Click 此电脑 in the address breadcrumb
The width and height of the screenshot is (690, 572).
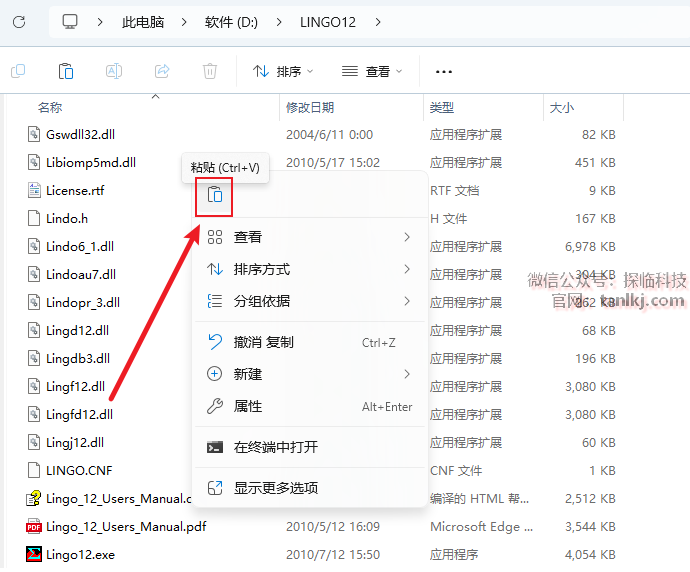143,22
